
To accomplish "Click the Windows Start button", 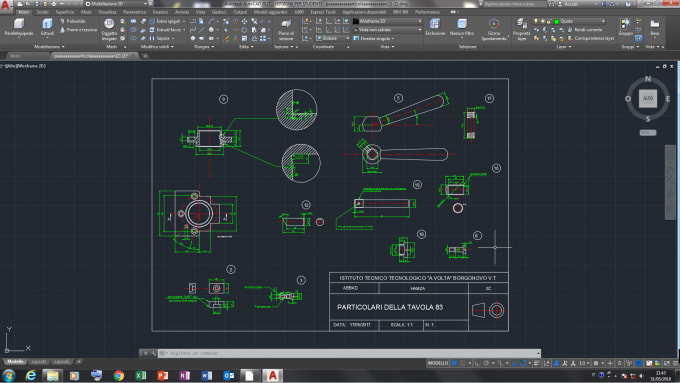I will 9,375.
